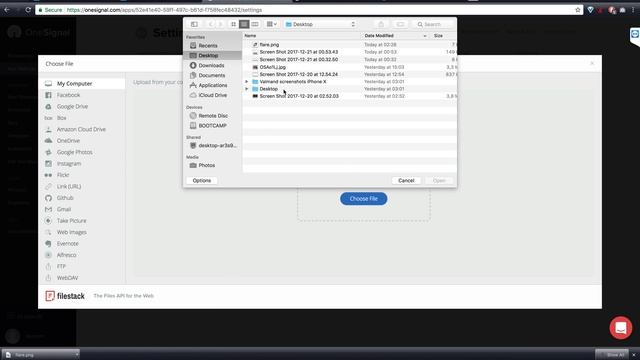Expand the Valmand screenshots iPhone X folder
This screenshot has width=640, height=360.
click(247, 82)
